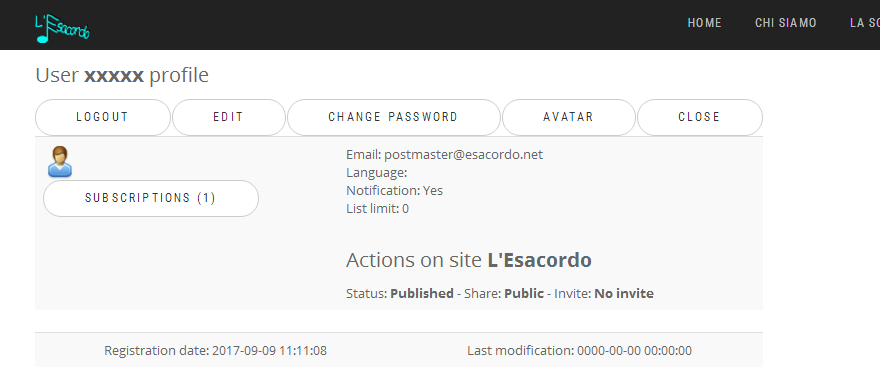Choose the CHANGE PASSWORD button
The image size is (880, 381).
393,117
